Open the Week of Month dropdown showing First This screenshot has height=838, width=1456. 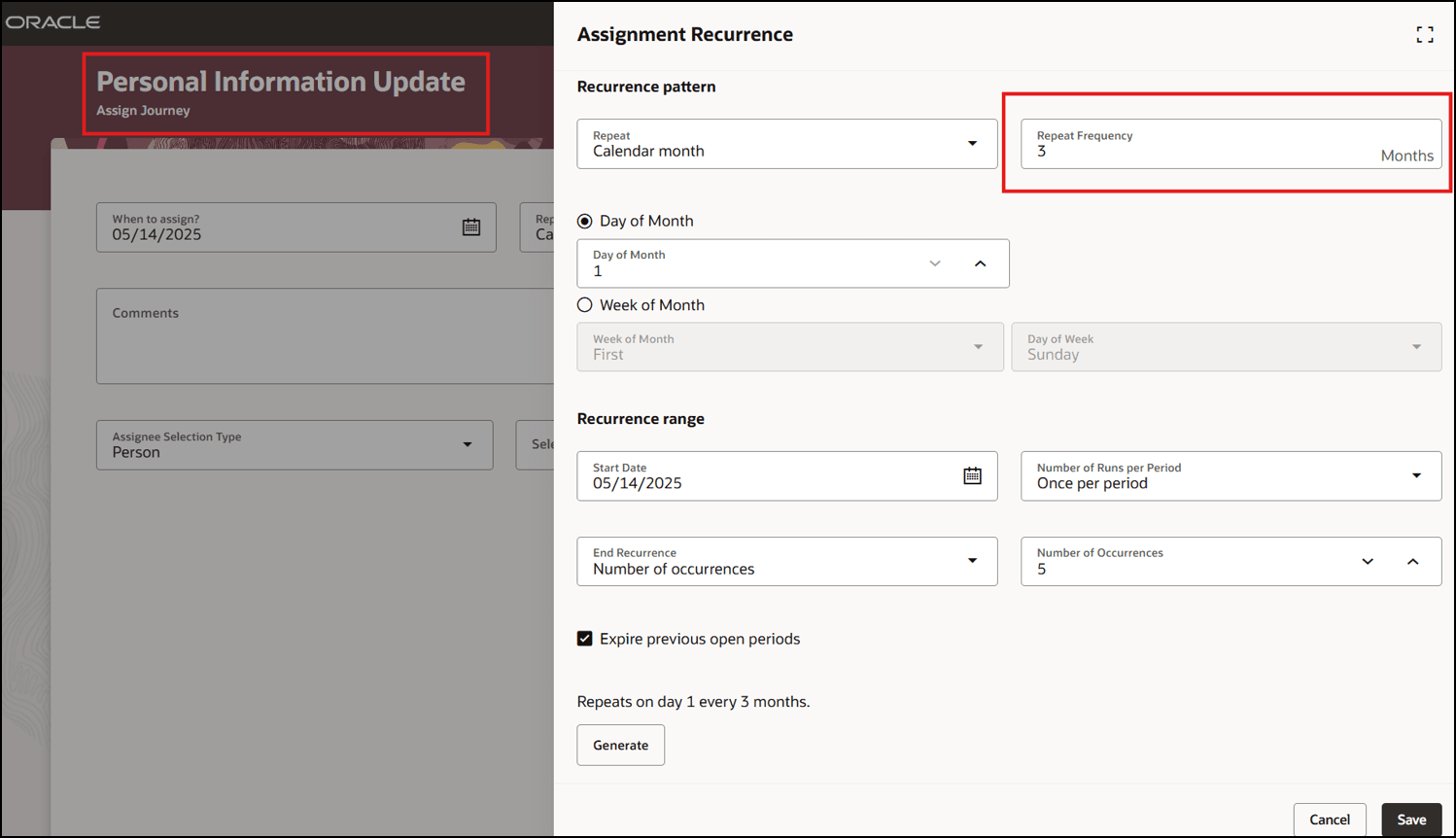790,347
